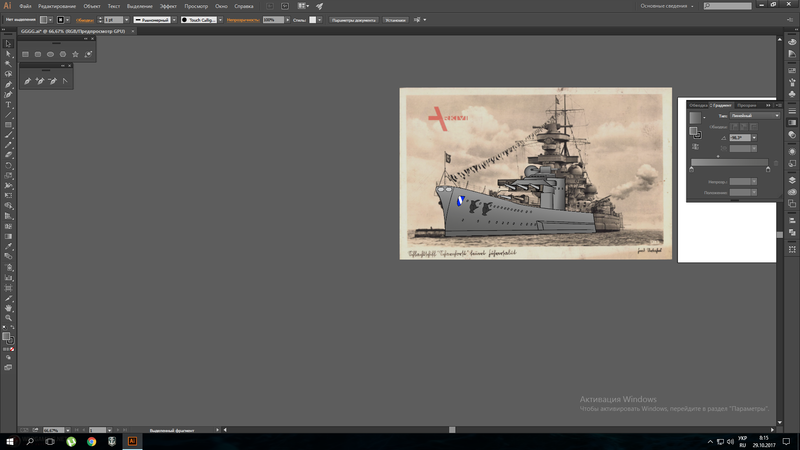Viewport: 800px width, 450px height.
Task: Choose Delete Anchor Point tool in pen panel
Action: click(x=53, y=81)
